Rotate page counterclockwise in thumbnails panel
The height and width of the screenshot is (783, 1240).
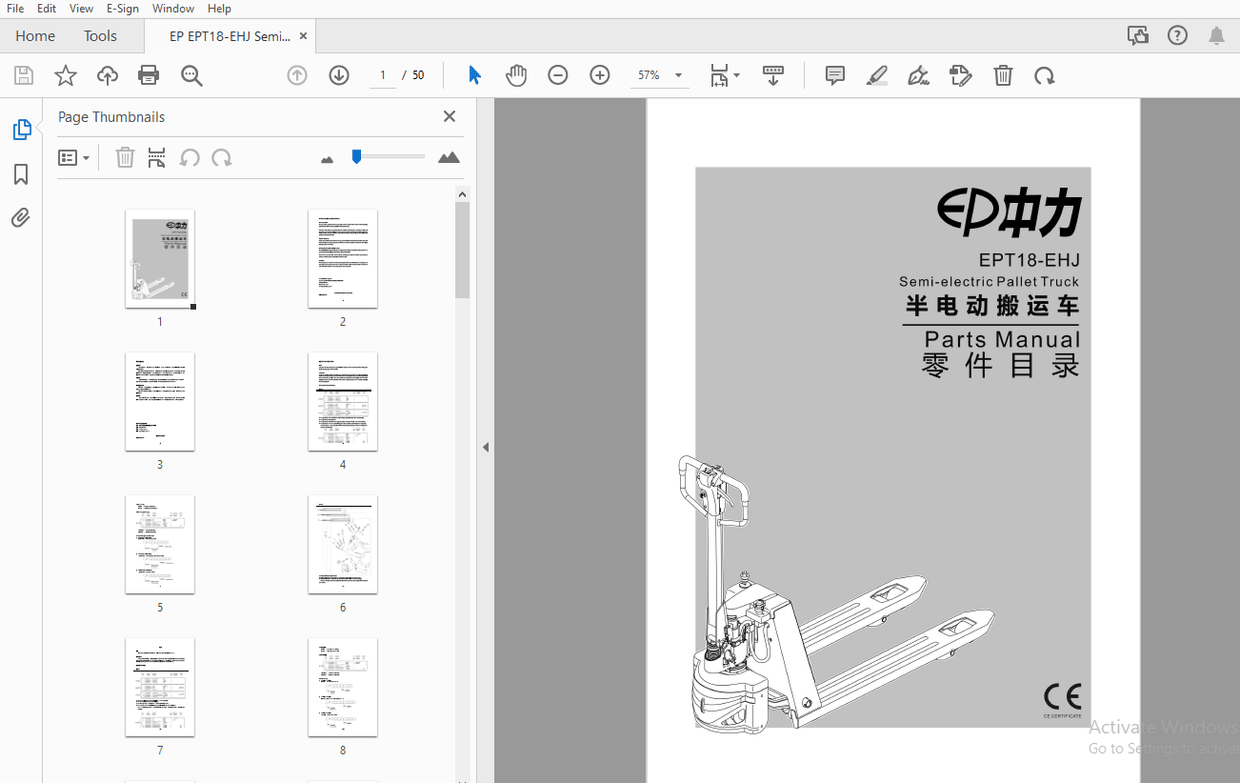[189, 157]
